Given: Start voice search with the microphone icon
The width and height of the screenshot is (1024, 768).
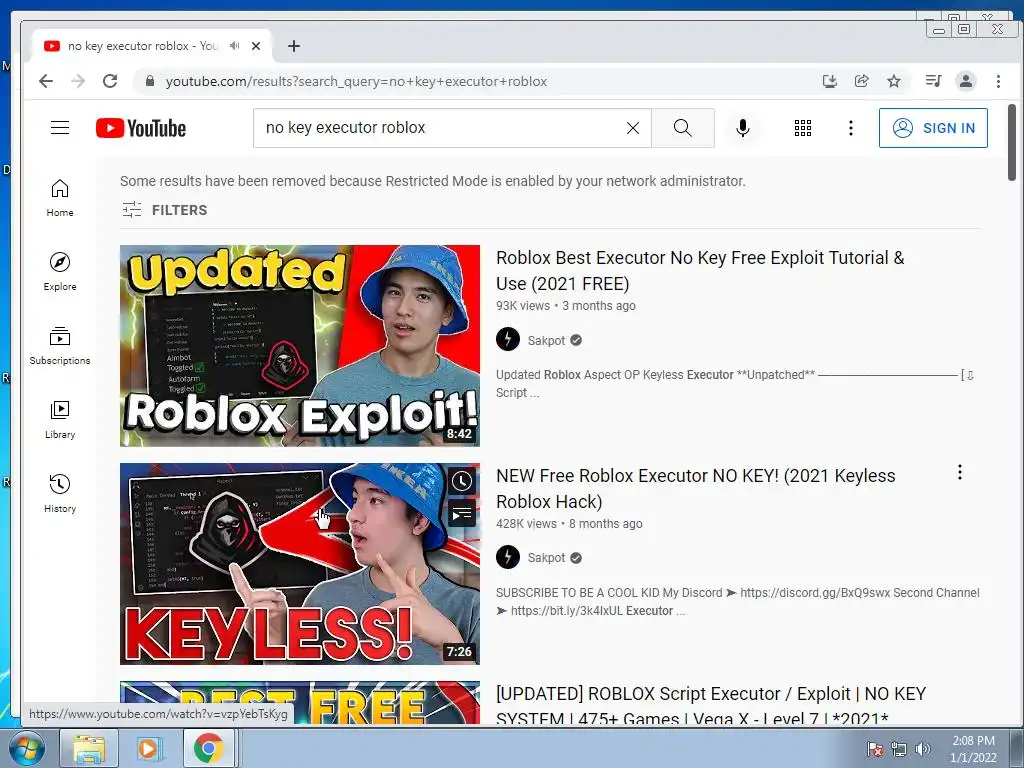Looking at the screenshot, I should (743, 128).
